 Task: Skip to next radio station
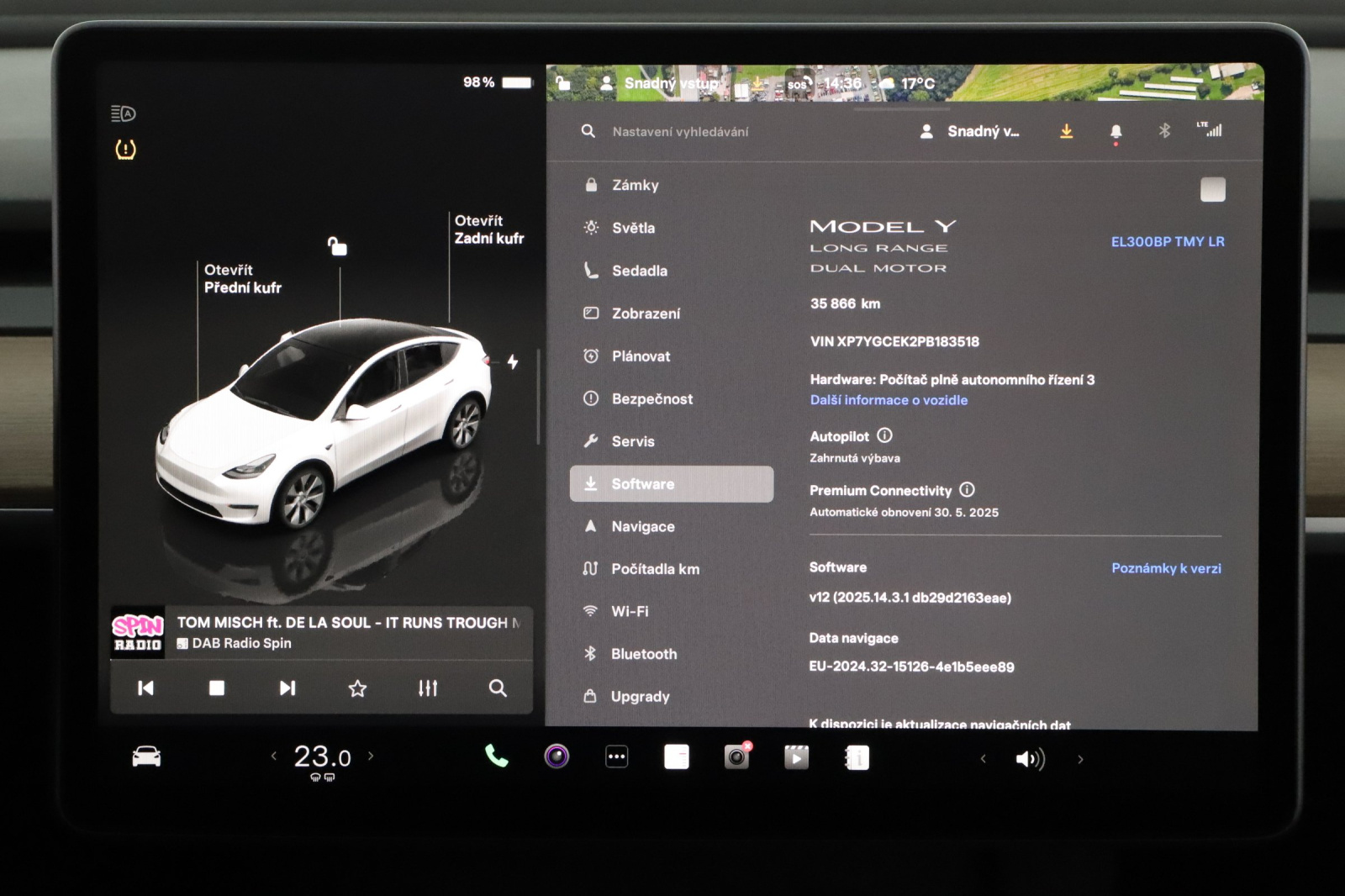[x=287, y=688]
